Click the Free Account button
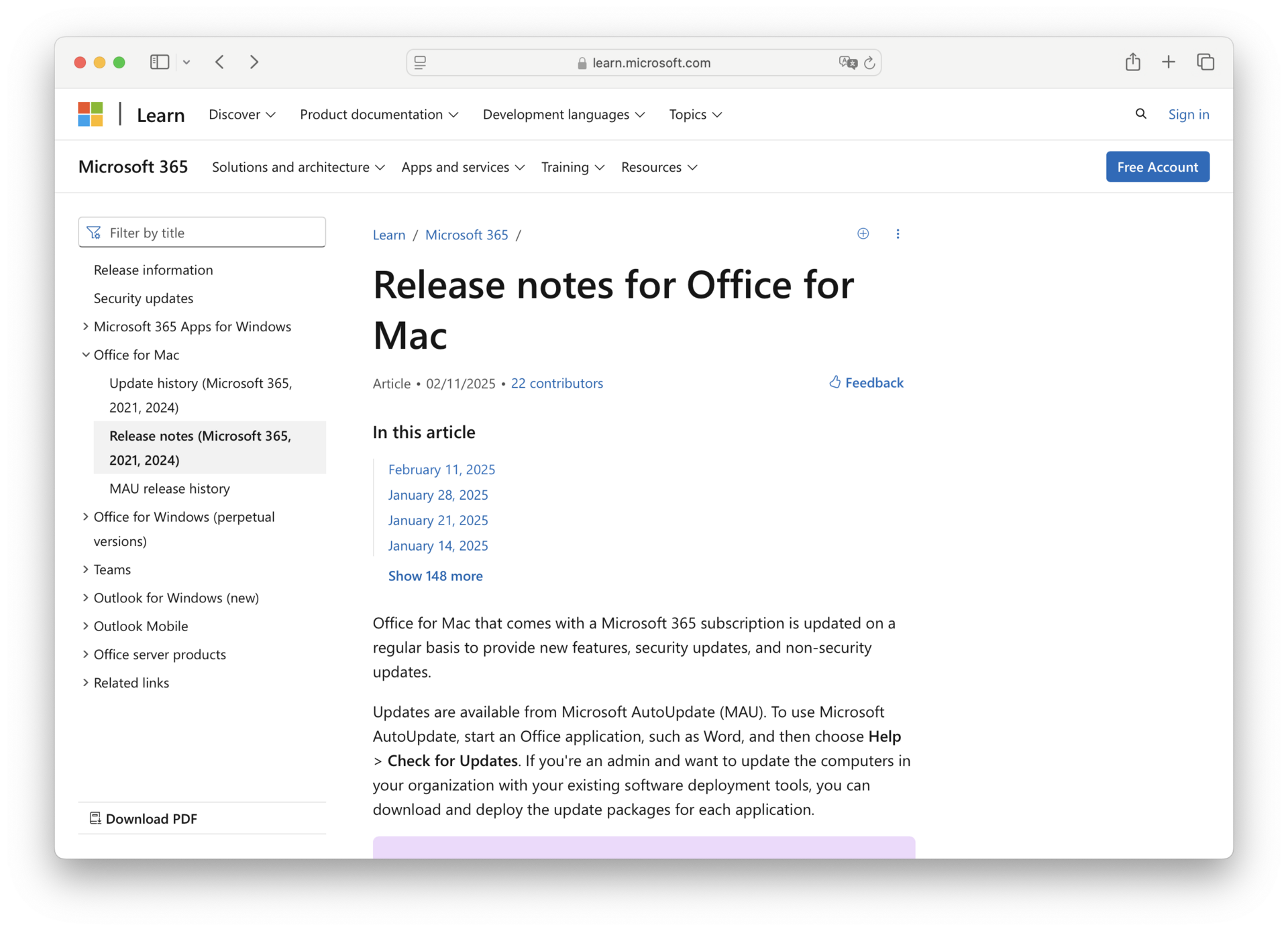Viewport: 1288px width, 931px height. 1157,166
